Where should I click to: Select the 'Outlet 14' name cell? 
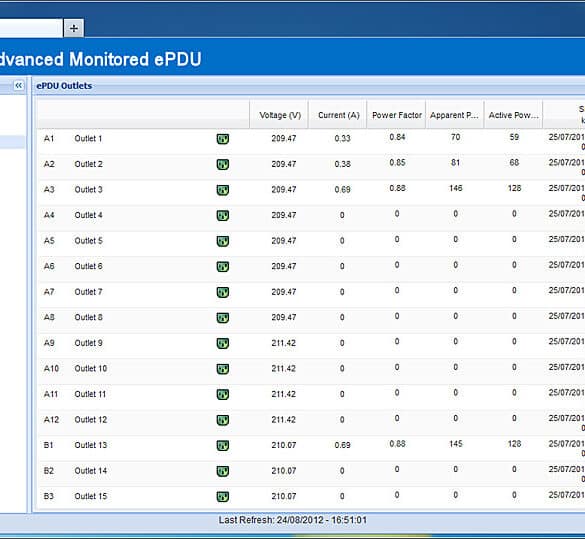coord(91,471)
